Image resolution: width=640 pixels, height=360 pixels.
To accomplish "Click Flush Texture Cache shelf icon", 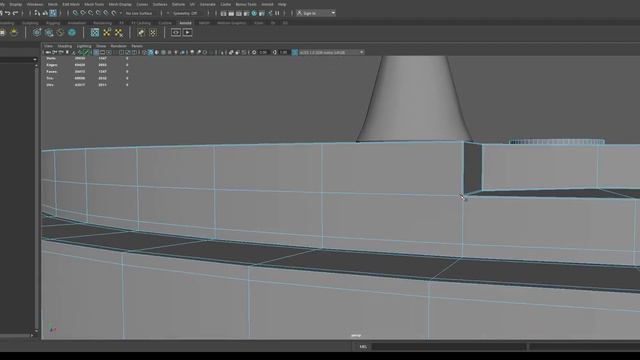I will pos(37,32).
